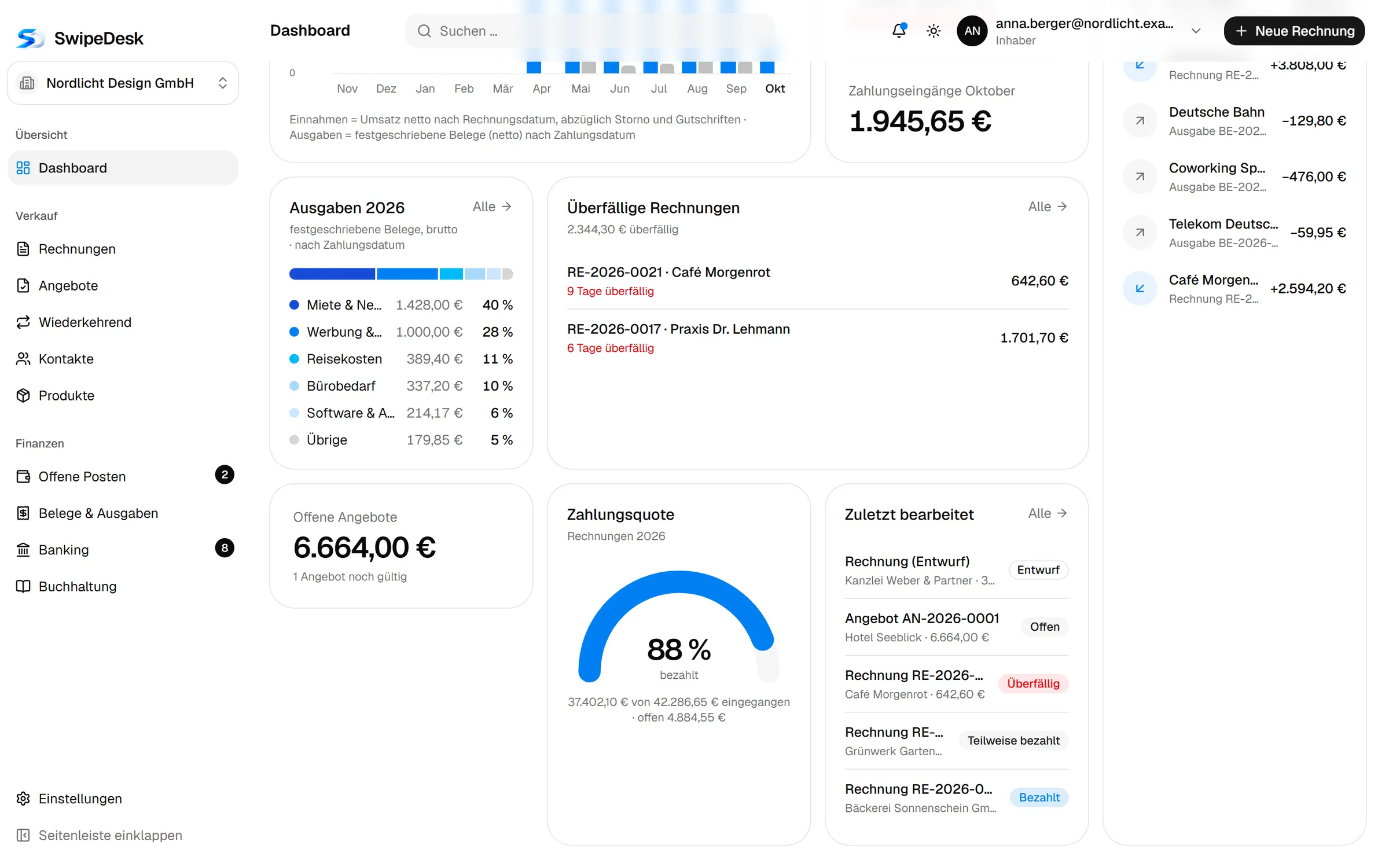Focus the Suchen search field
The width and height of the screenshot is (1389, 868).
point(590,31)
